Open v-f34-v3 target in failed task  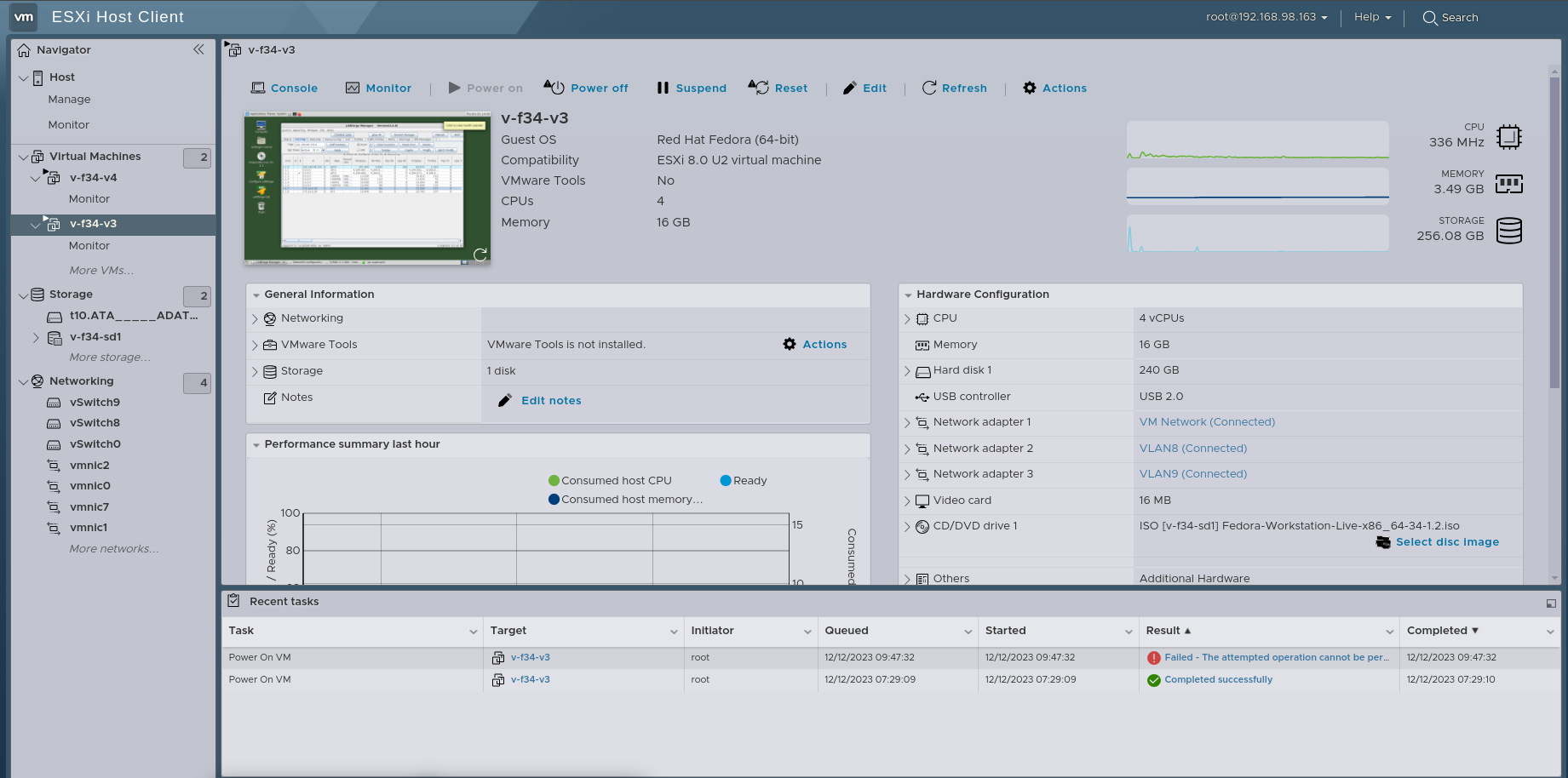point(530,657)
